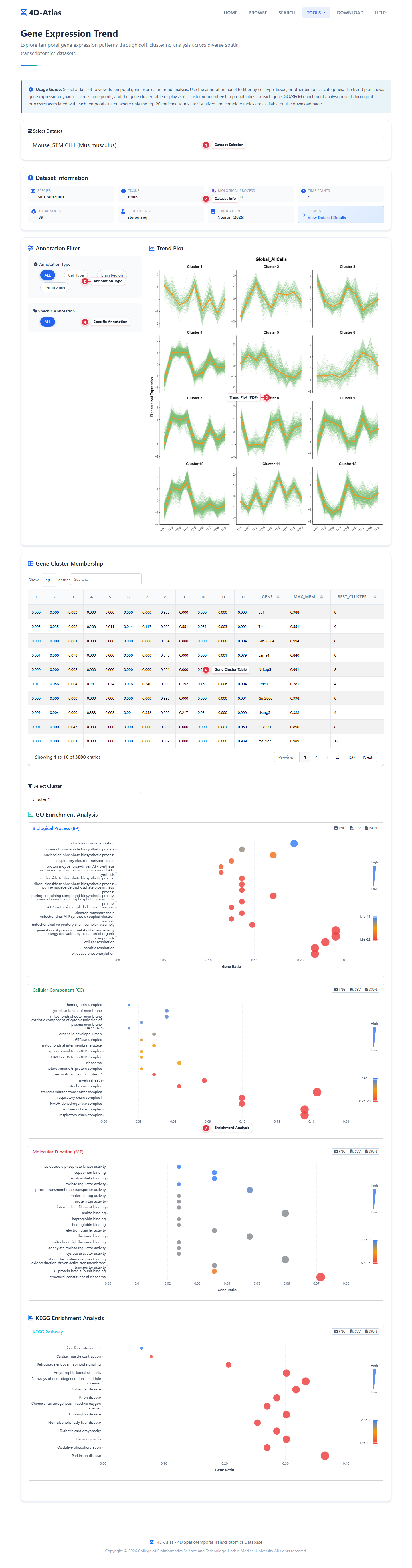412x1568 pixels.
Task: Open the Tools dropdown menu
Action: [316, 13]
